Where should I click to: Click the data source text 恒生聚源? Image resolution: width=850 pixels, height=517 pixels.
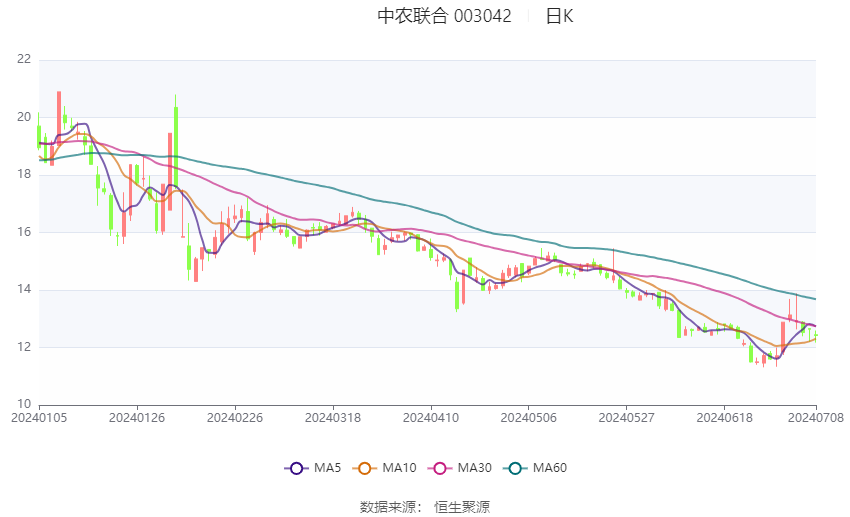462,507
